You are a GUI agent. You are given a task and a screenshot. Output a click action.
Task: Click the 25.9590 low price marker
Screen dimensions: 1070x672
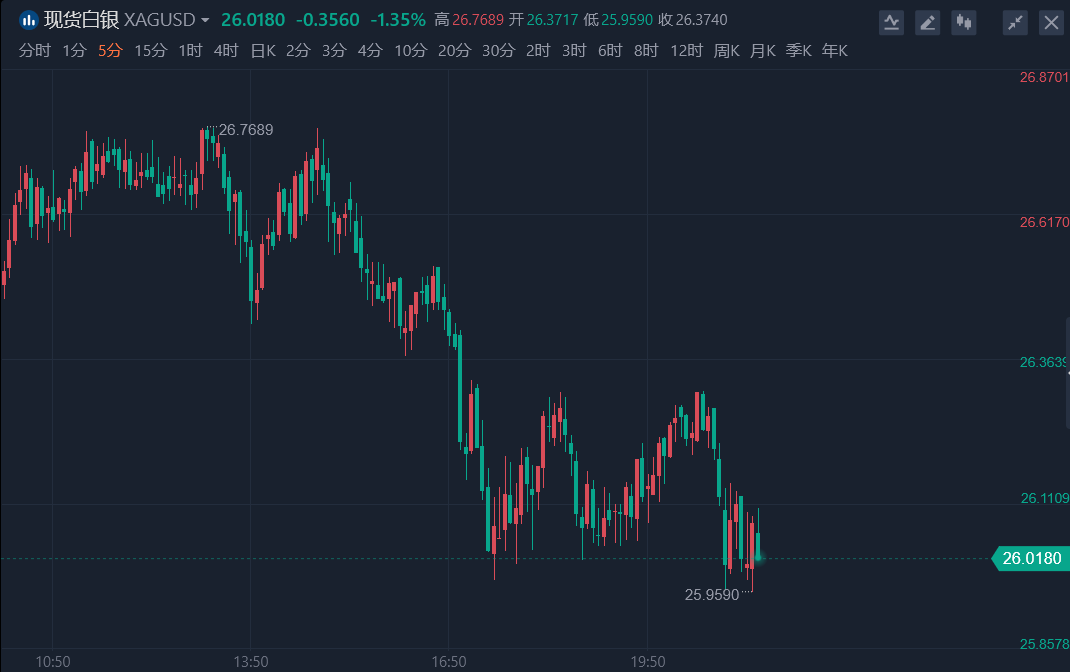(x=712, y=594)
